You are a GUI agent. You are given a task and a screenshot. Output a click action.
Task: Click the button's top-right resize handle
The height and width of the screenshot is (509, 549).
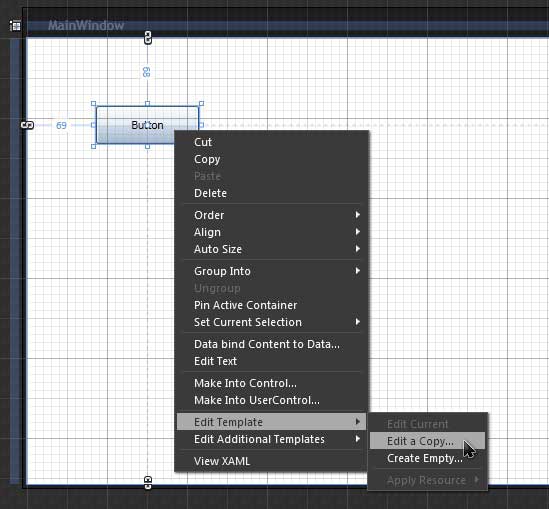click(201, 104)
